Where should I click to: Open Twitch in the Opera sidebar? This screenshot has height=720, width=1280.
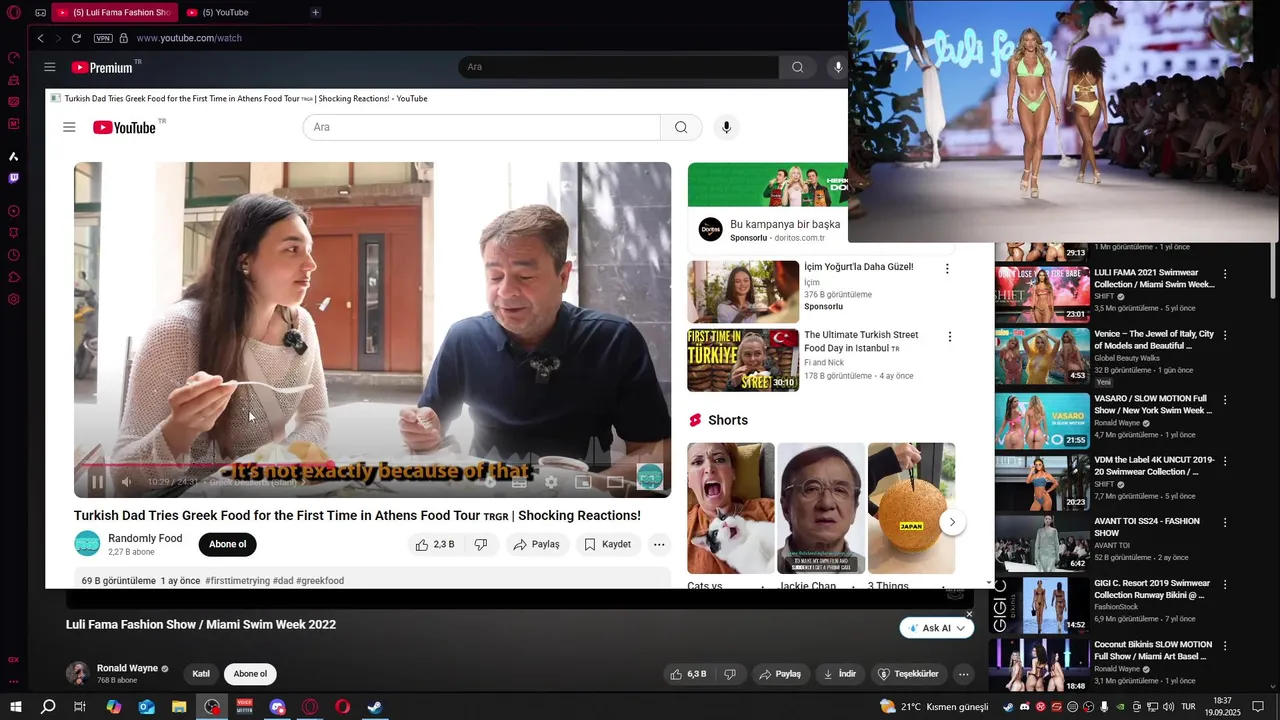(x=14, y=178)
